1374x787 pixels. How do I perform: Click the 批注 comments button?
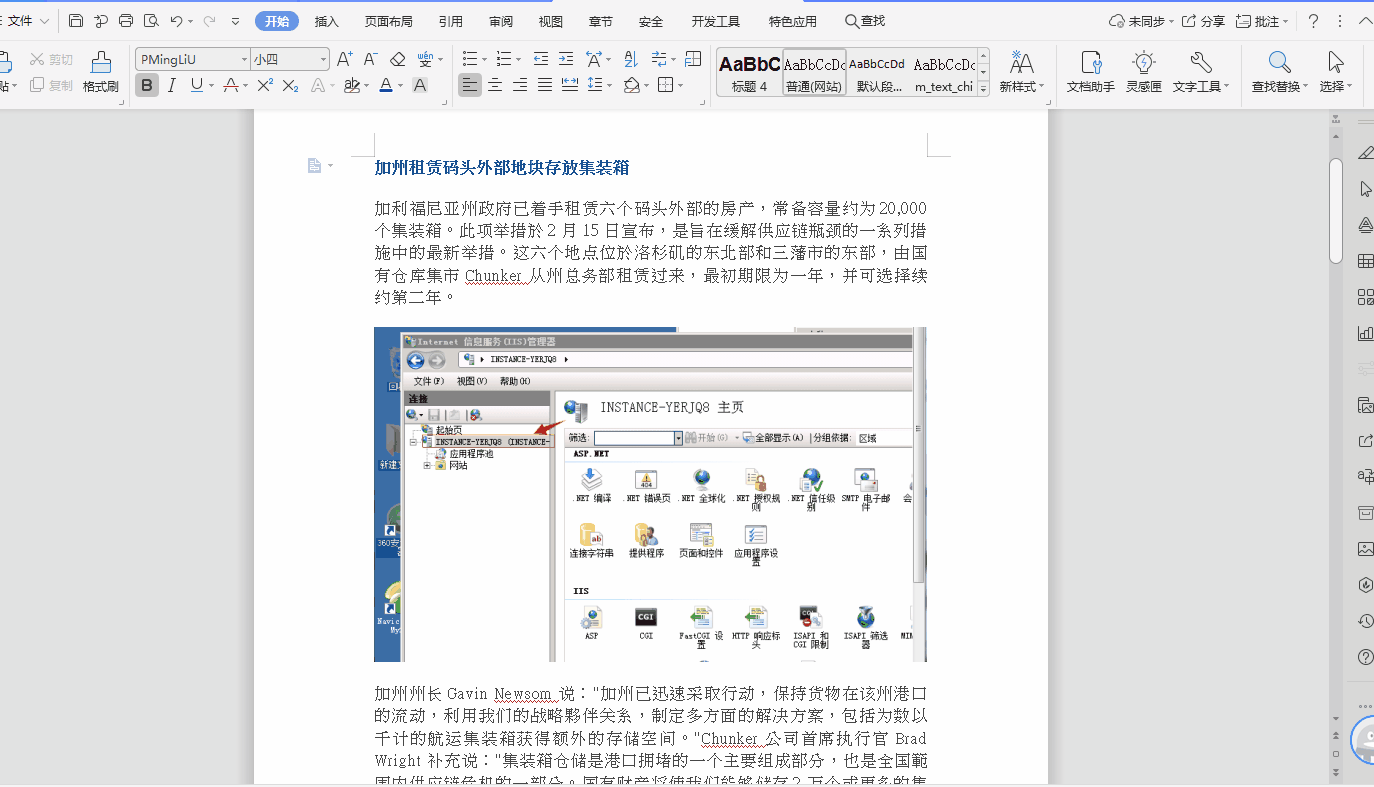(x=1262, y=21)
